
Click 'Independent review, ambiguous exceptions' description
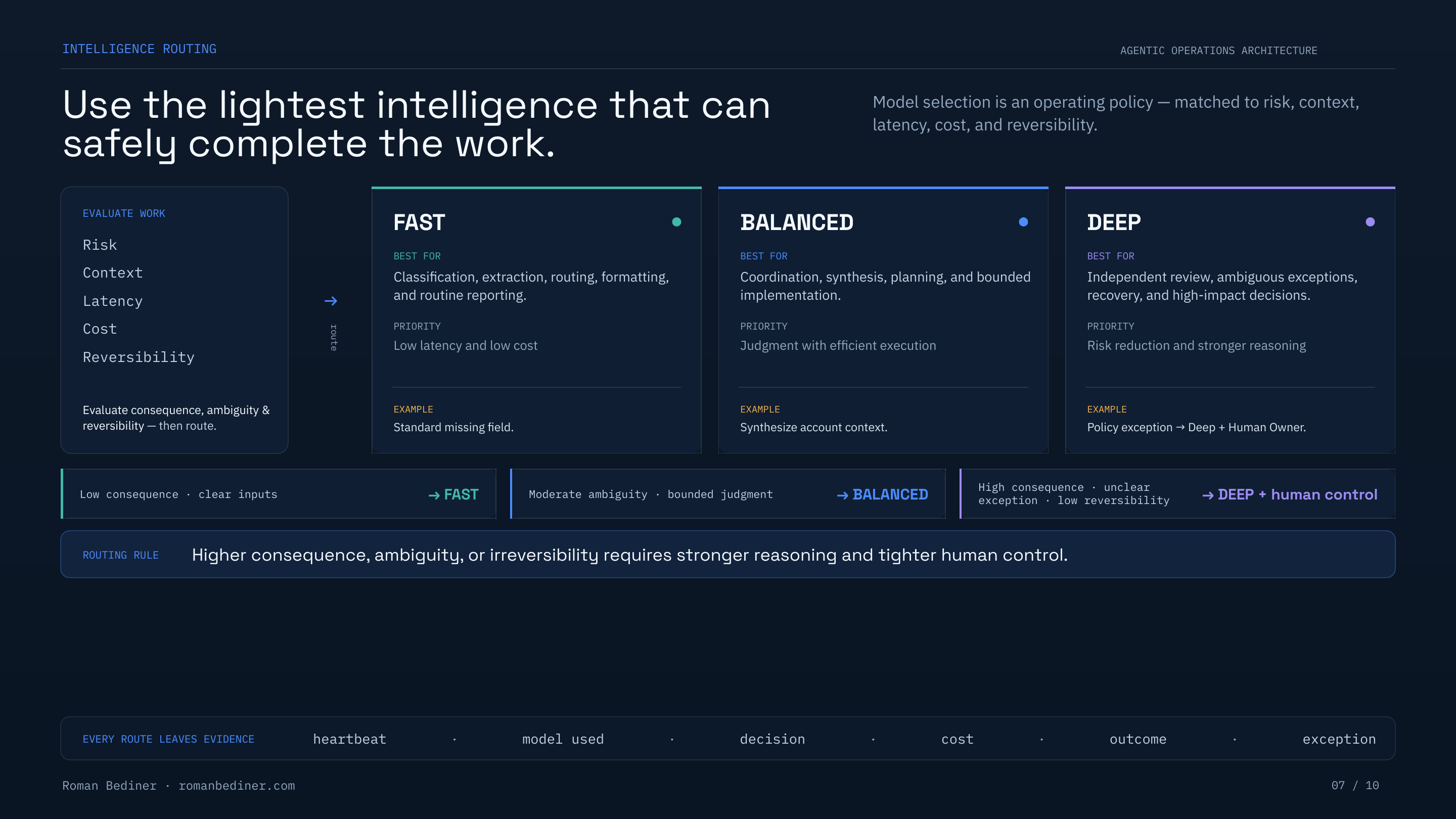coord(1222,286)
